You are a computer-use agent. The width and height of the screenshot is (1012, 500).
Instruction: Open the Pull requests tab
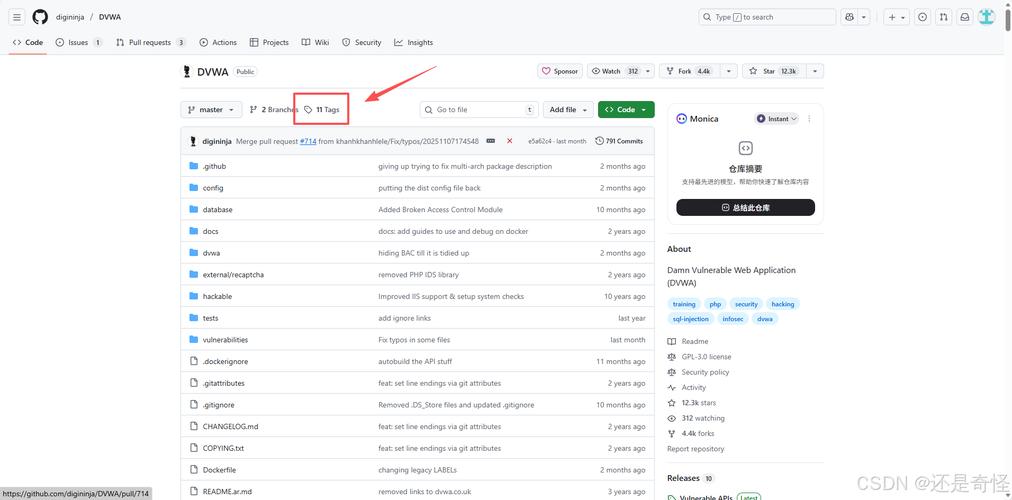(x=151, y=43)
